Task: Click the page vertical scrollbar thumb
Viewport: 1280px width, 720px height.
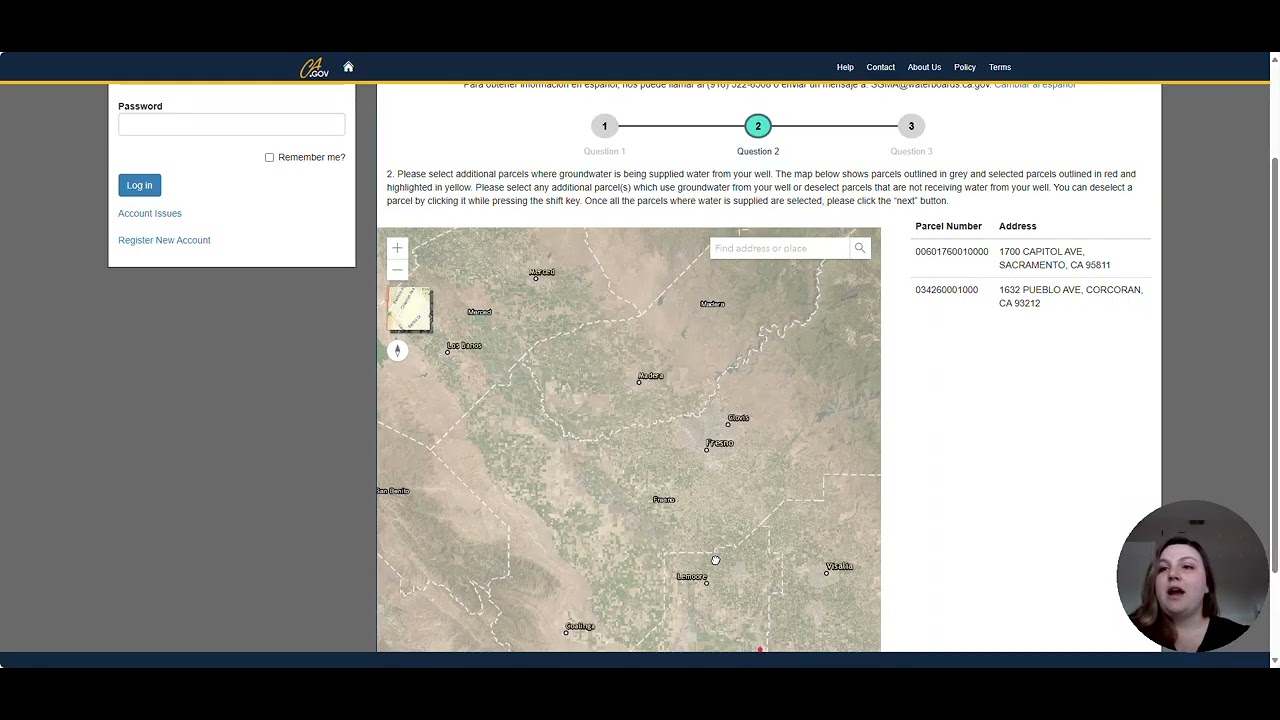Action: (1274, 366)
